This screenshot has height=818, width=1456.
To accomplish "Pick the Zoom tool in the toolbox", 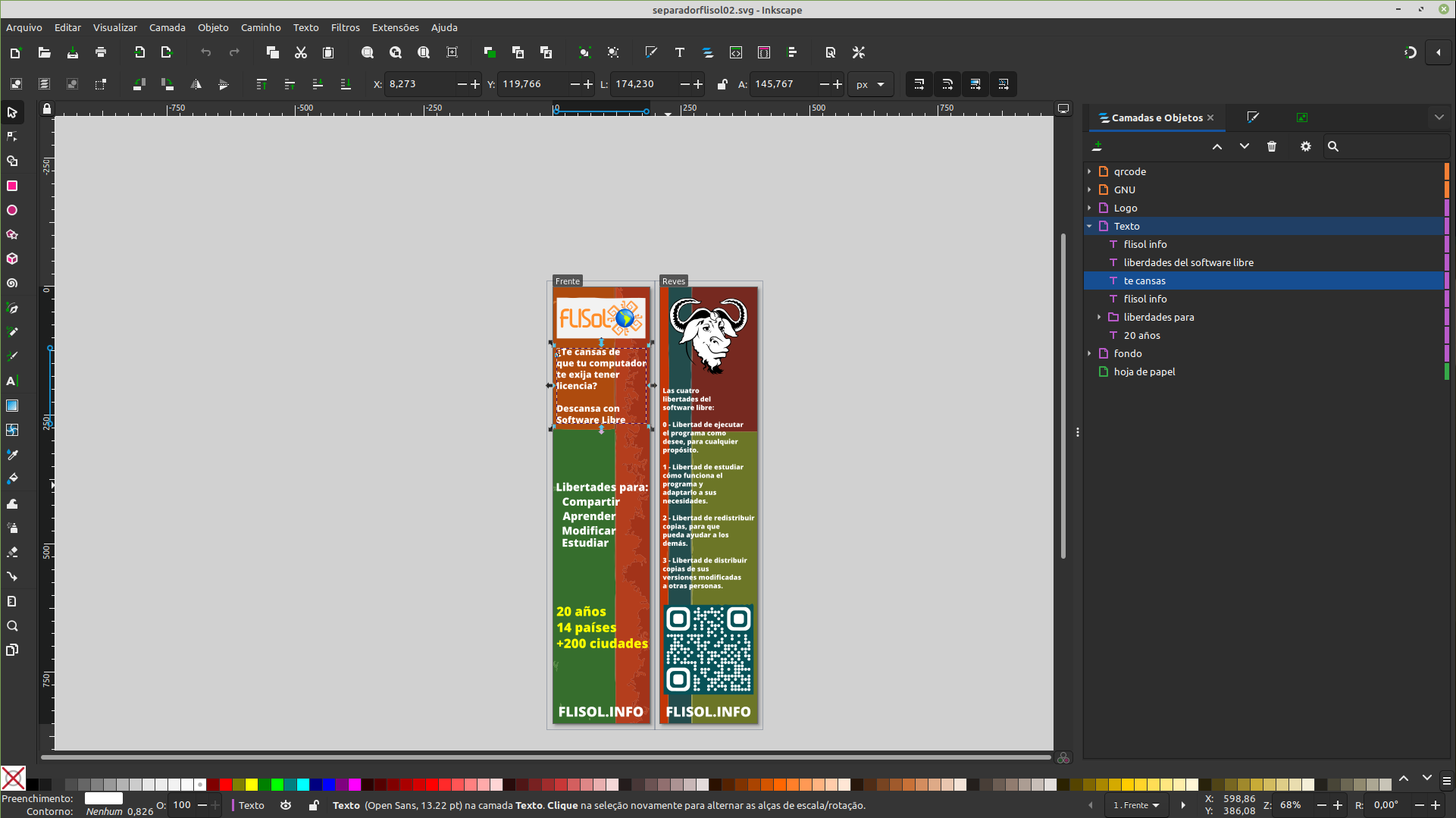I will pyautogui.click(x=12, y=626).
